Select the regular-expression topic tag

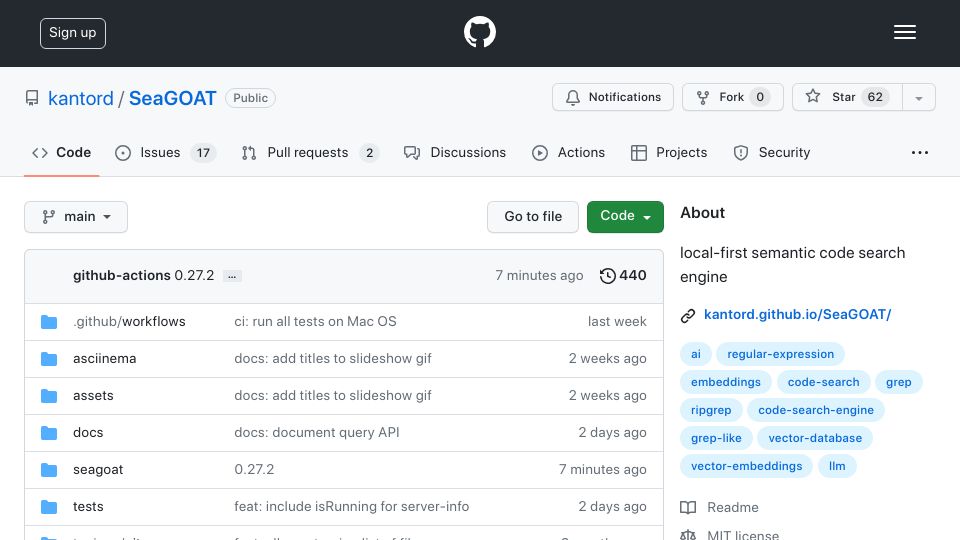[780, 354]
